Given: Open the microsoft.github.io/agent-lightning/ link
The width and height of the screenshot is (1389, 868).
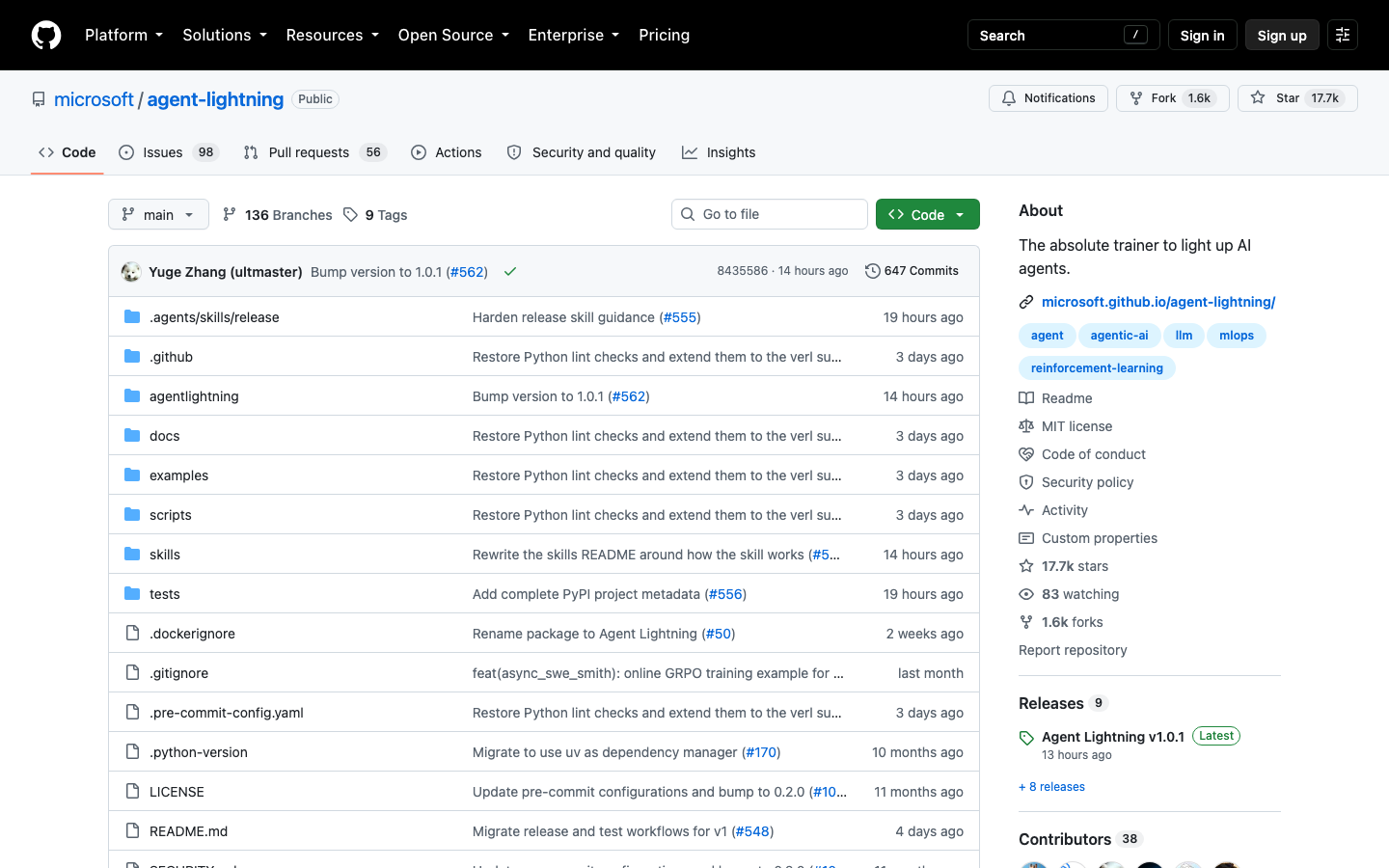Looking at the screenshot, I should pyautogui.click(x=1158, y=302).
